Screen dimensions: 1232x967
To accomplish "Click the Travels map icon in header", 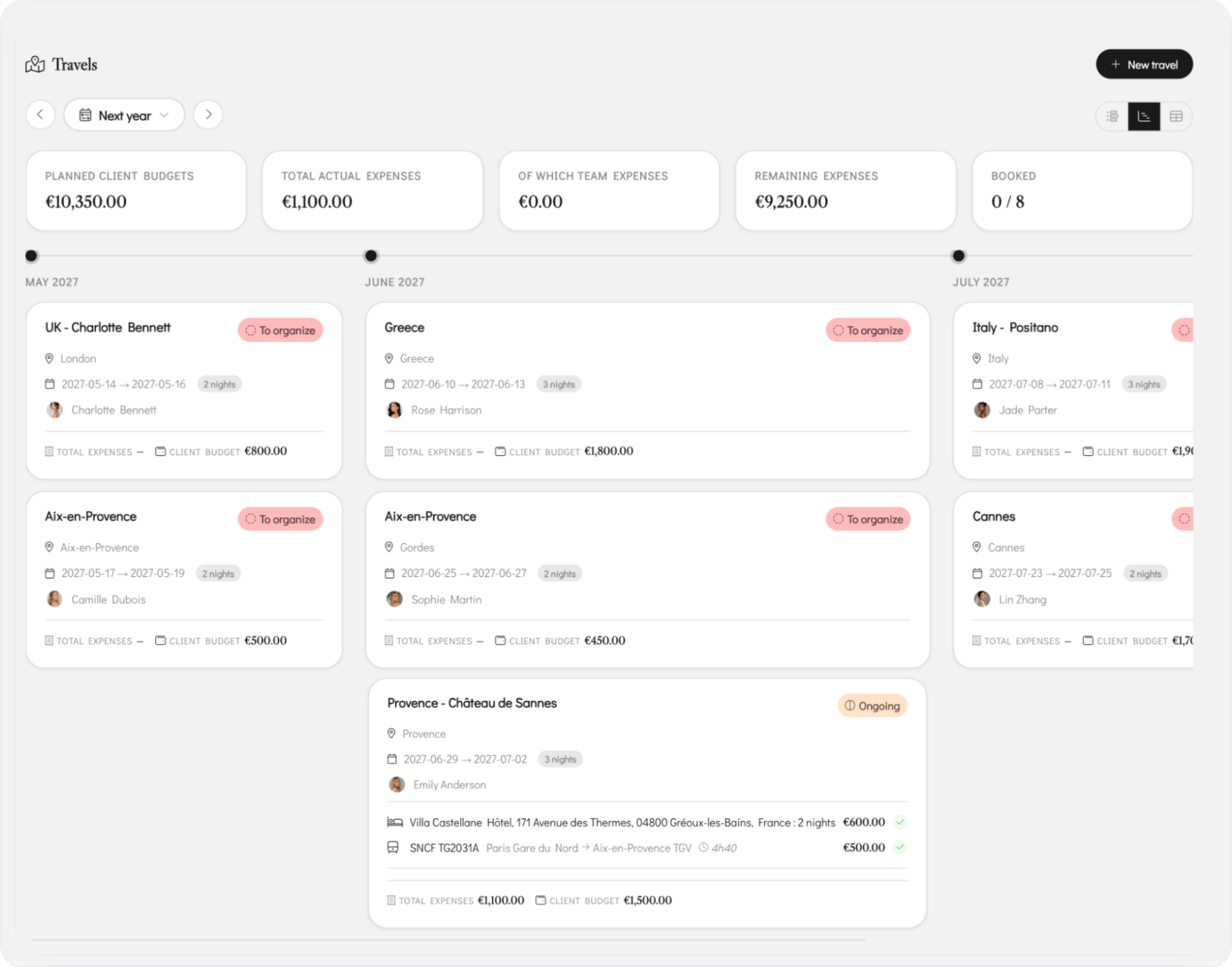I will pyautogui.click(x=35, y=65).
